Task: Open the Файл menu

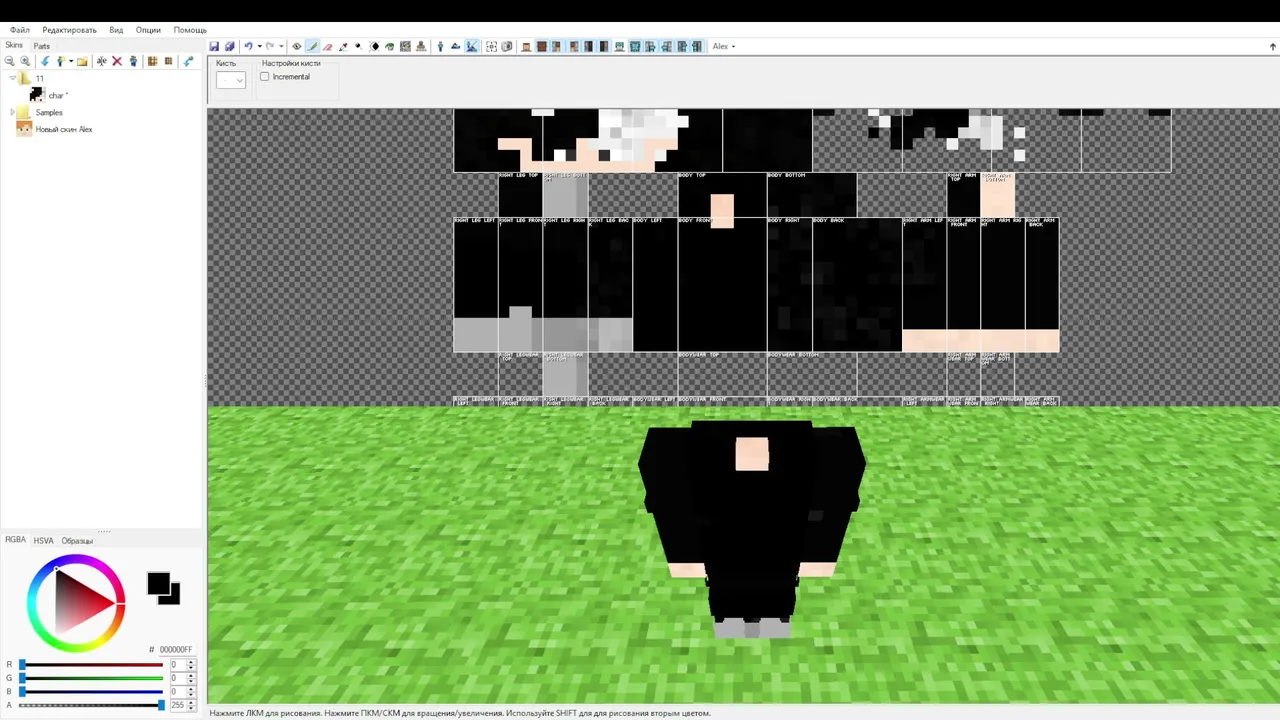Action: (x=19, y=30)
